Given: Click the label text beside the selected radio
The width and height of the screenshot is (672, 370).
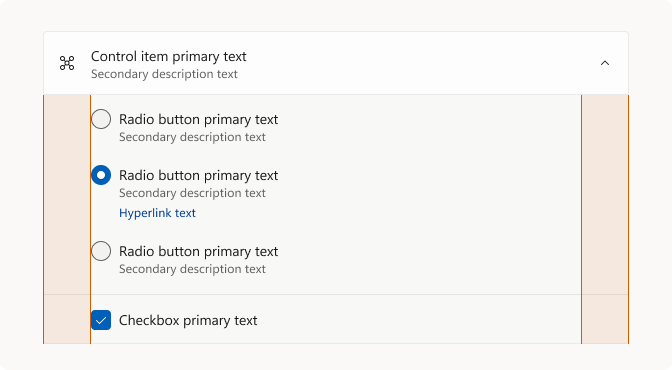Looking at the screenshot, I should pyautogui.click(x=198, y=175).
